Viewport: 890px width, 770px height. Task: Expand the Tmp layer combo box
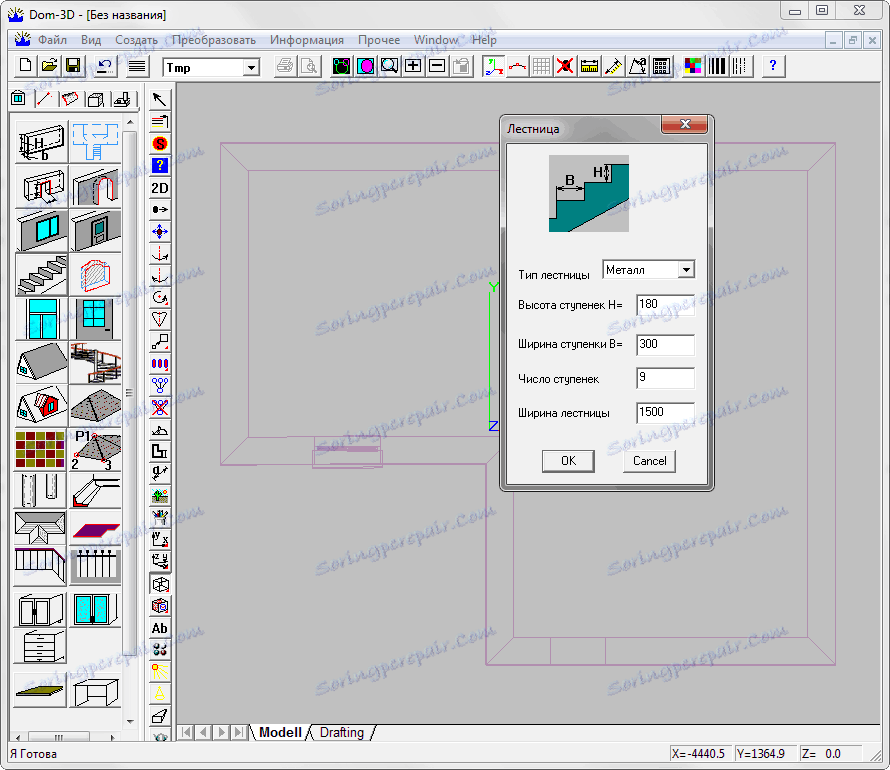(251, 67)
